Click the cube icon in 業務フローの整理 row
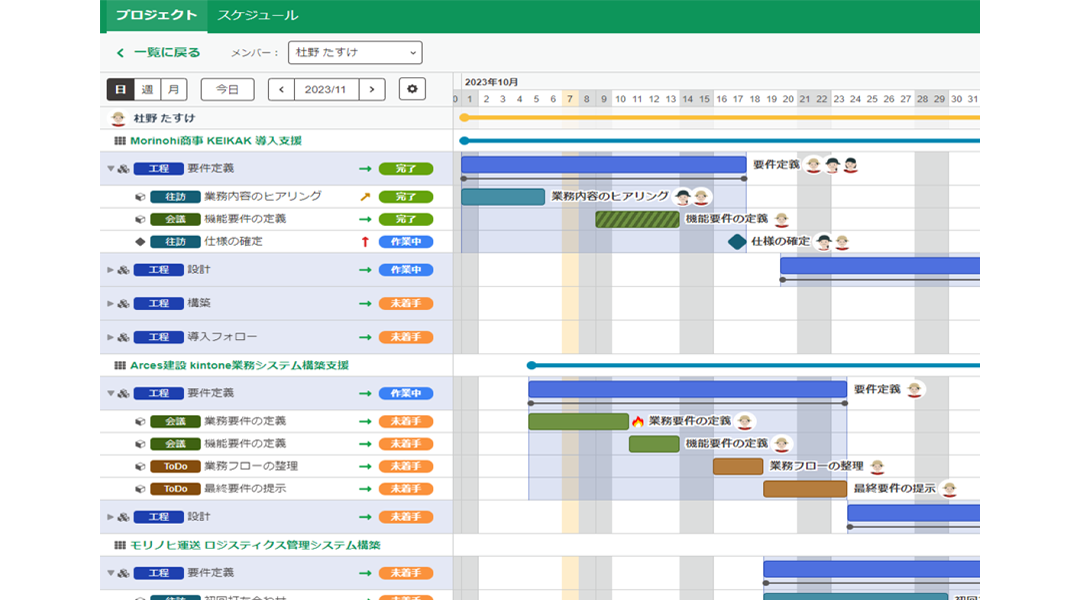 [x=140, y=466]
